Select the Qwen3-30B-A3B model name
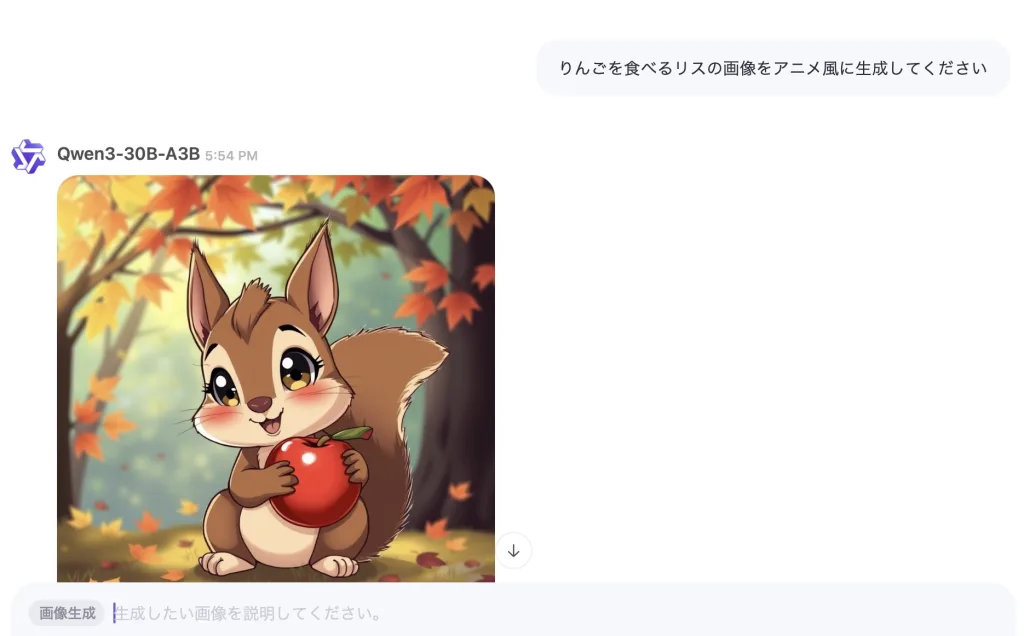Viewport: 1024px width, 636px height. (x=128, y=154)
